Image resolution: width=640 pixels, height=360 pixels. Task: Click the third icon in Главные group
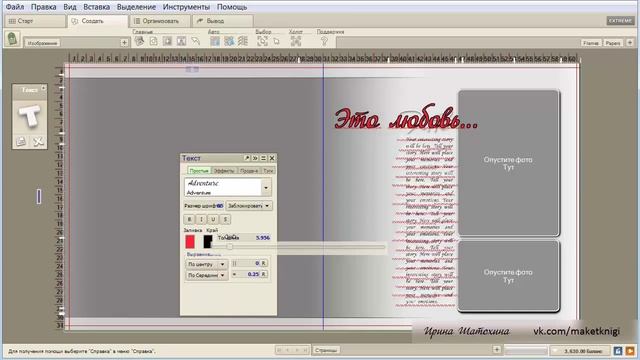(167, 41)
